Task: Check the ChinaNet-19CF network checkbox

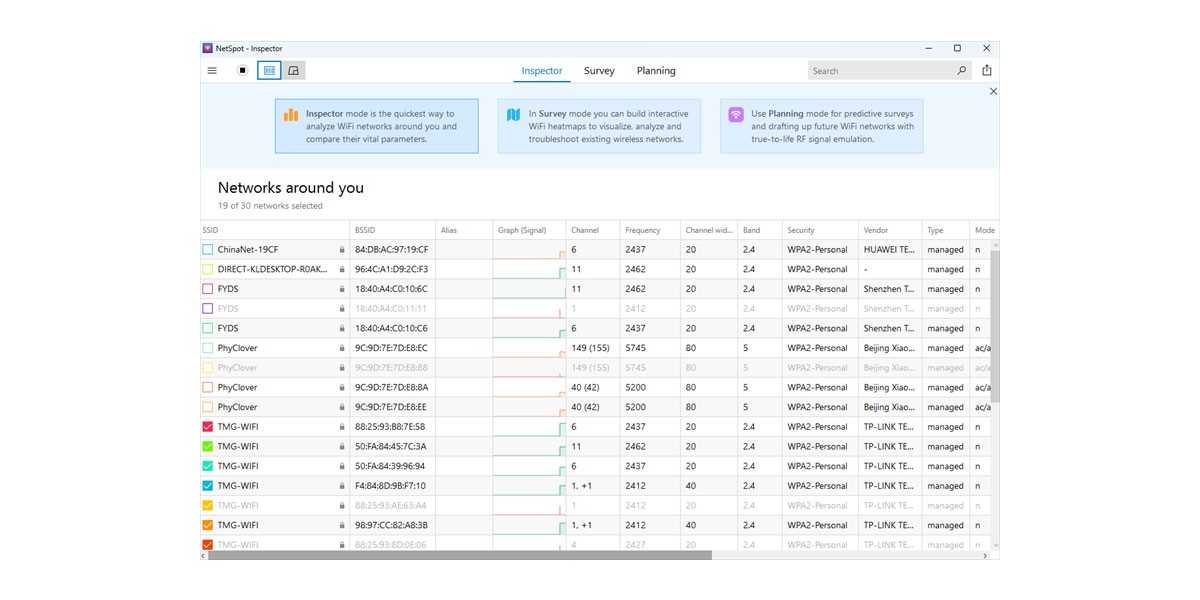Action: point(208,250)
